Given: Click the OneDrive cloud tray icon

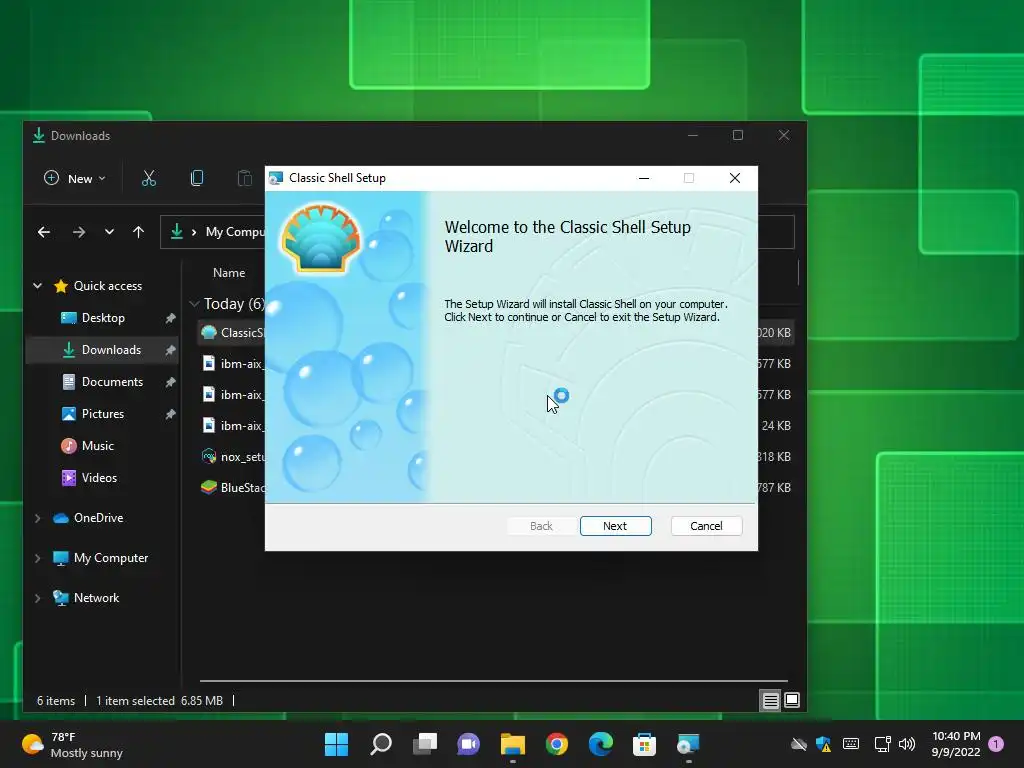Looking at the screenshot, I should (x=798, y=744).
